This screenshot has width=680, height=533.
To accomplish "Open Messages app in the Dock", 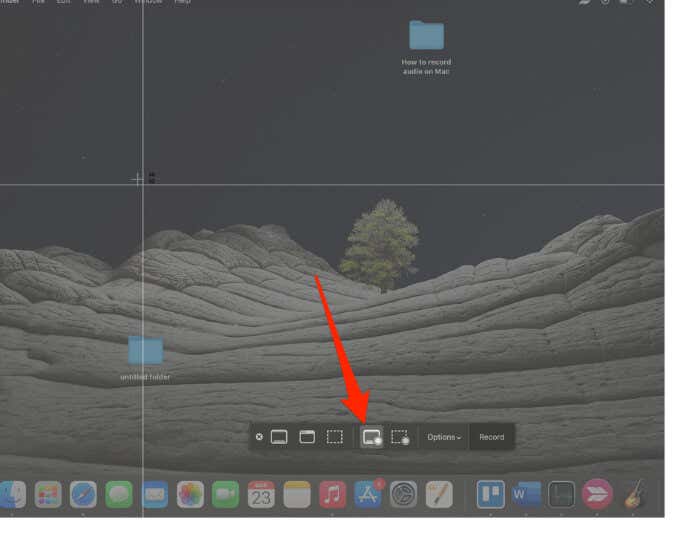I will (119, 494).
